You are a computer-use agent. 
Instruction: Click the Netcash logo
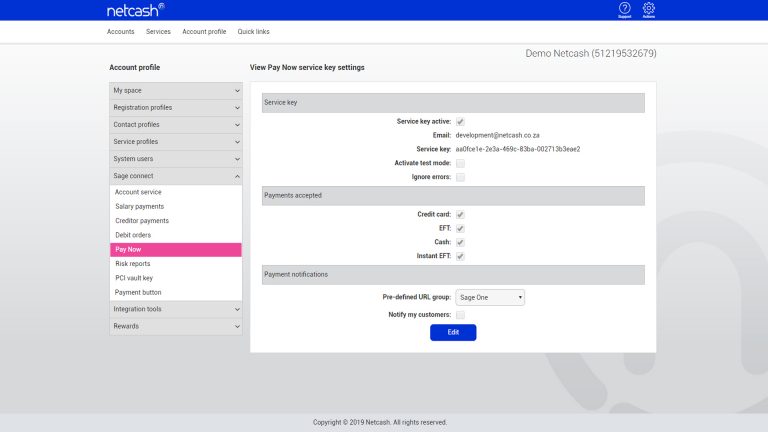(136, 10)
